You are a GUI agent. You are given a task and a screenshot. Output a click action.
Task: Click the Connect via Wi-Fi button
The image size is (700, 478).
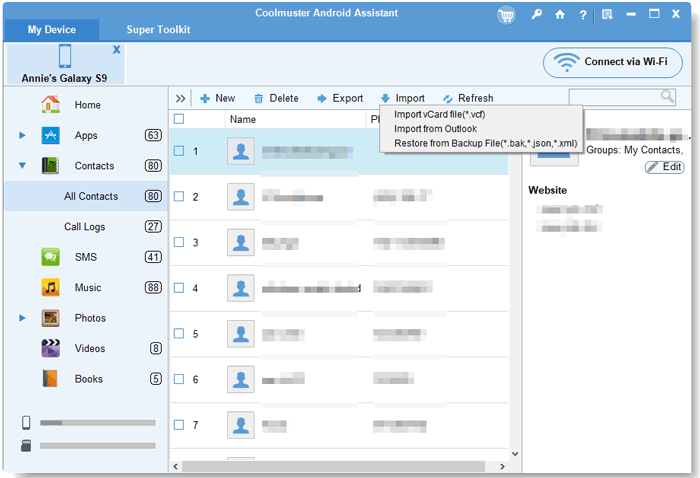(612, 62)
